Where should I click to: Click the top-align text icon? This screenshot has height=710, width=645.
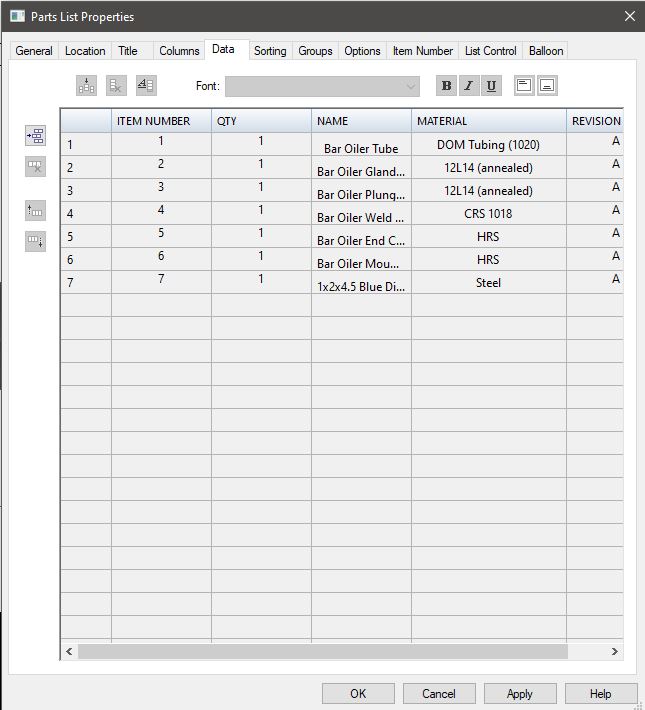point(524,86)
